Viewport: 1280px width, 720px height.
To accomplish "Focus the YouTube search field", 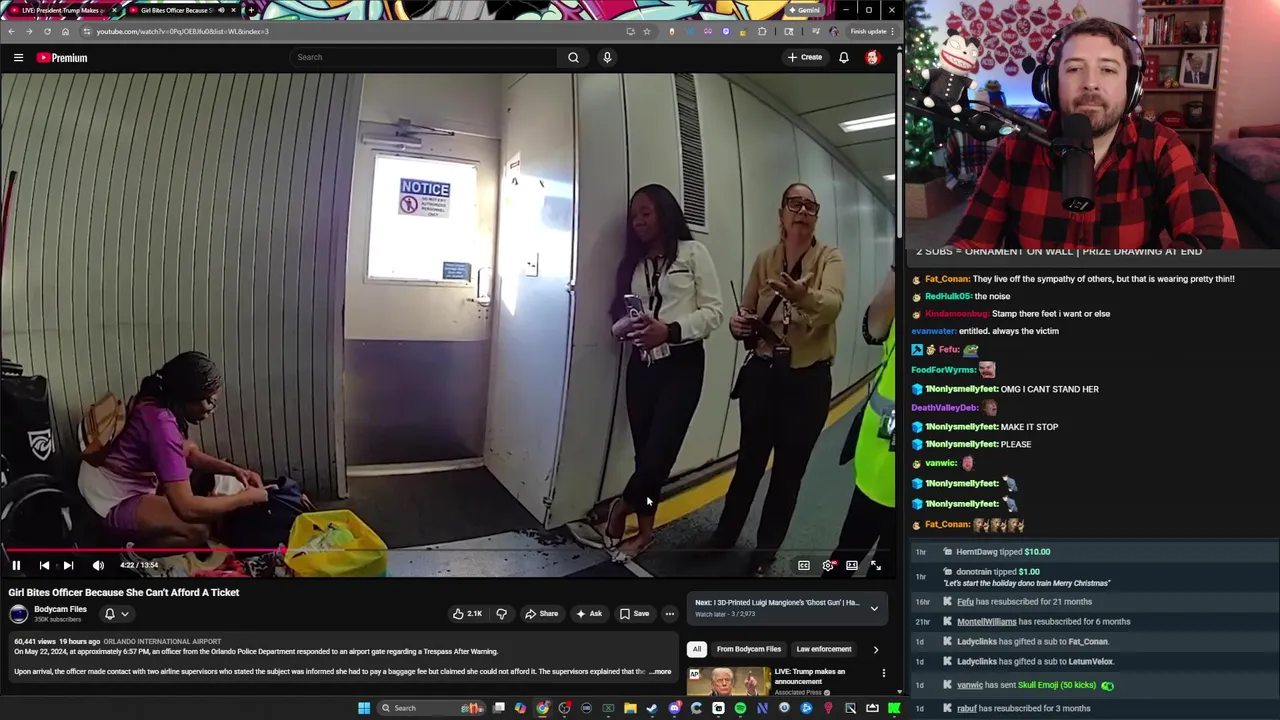I will tap(424, 57).
